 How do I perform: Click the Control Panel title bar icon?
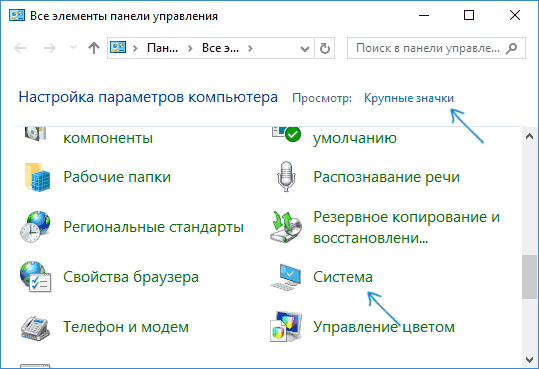[x=17, y=15]
